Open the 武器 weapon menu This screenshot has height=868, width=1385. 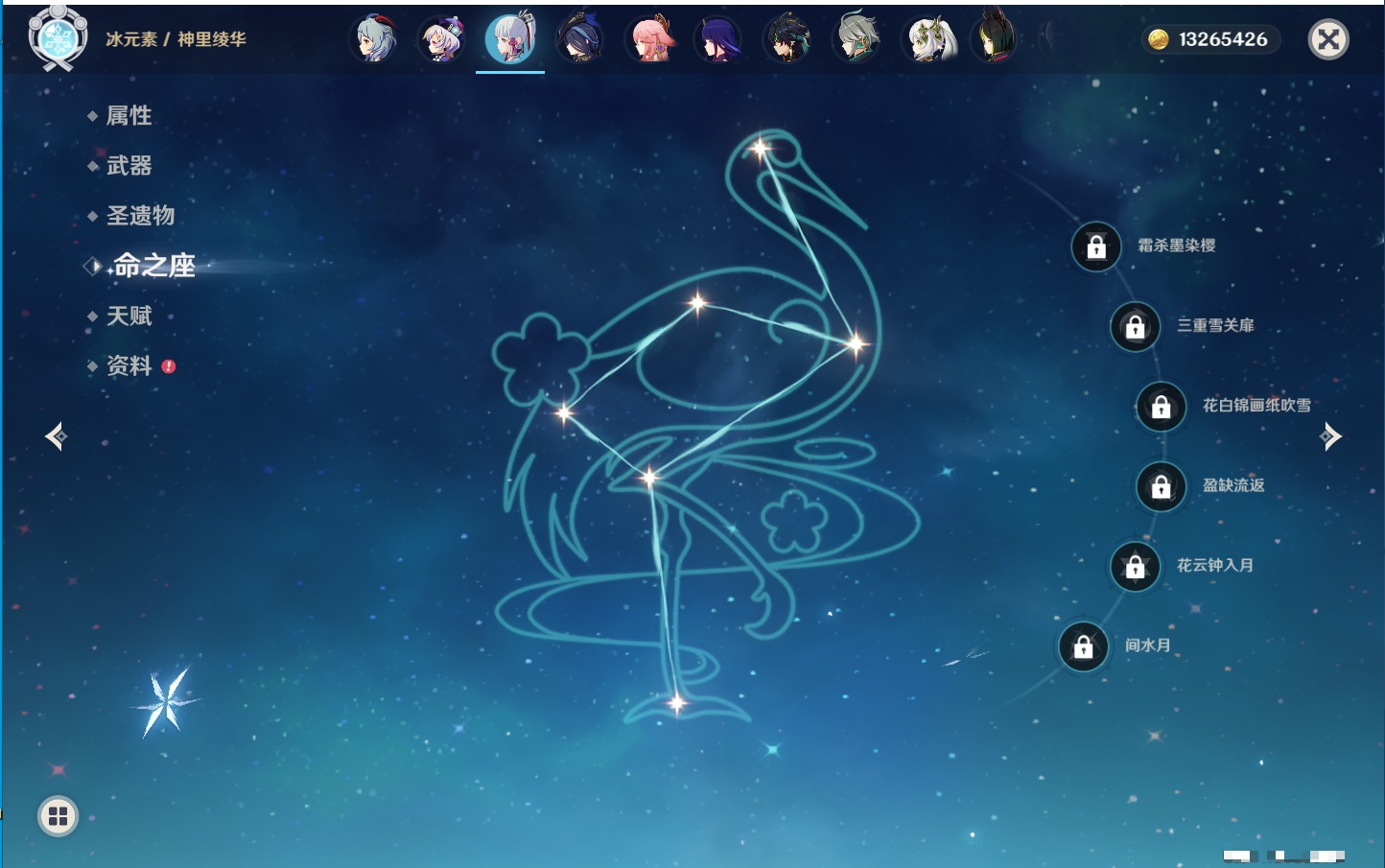[129, 166]
